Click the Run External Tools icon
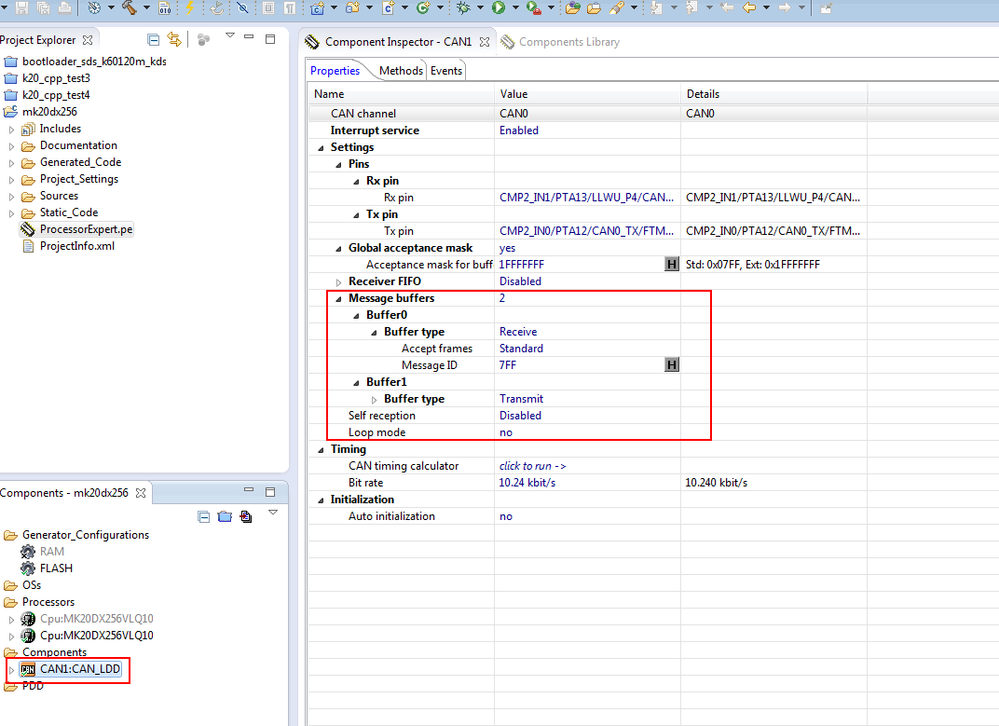 pyautogui.click(x=533, y=8)
